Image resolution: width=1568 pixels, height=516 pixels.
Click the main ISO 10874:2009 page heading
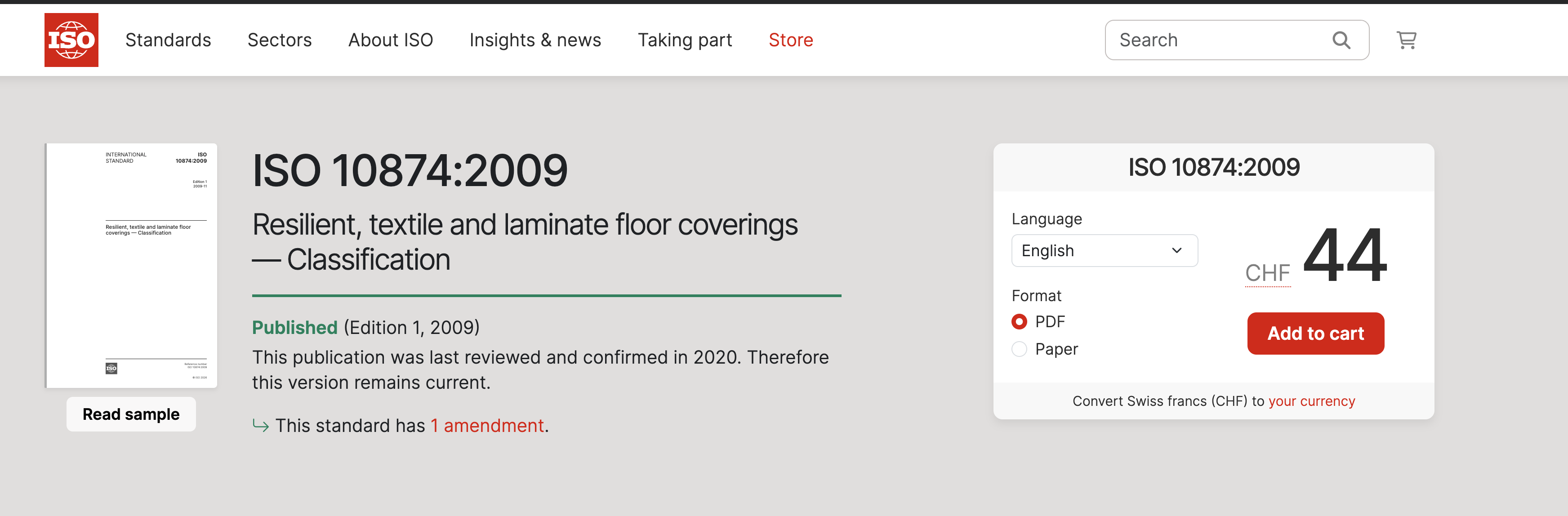(410, 170)
